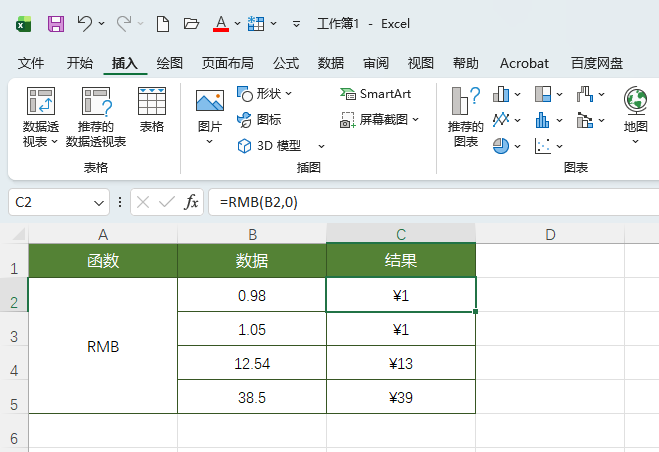Open a file with the folder icon
The image size is (659, 452).
tap(191, 24)
